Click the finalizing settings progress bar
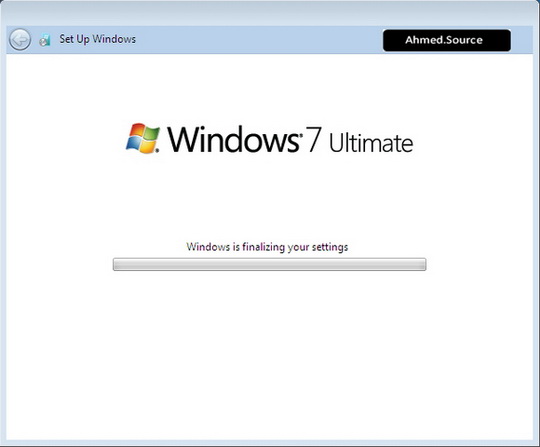Screen dimensions: 540x447 (x=269, y=264)
